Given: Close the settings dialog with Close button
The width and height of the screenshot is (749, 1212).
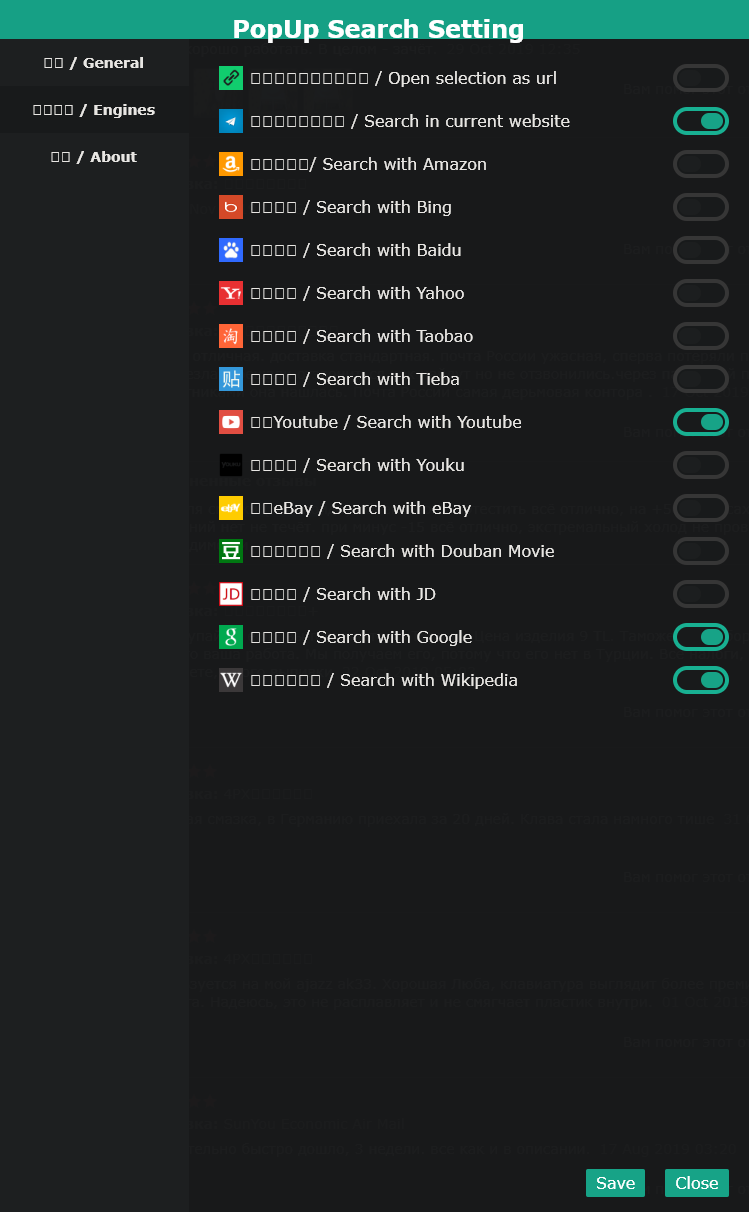Looking at the screenshot, I should click(697, 1183).
